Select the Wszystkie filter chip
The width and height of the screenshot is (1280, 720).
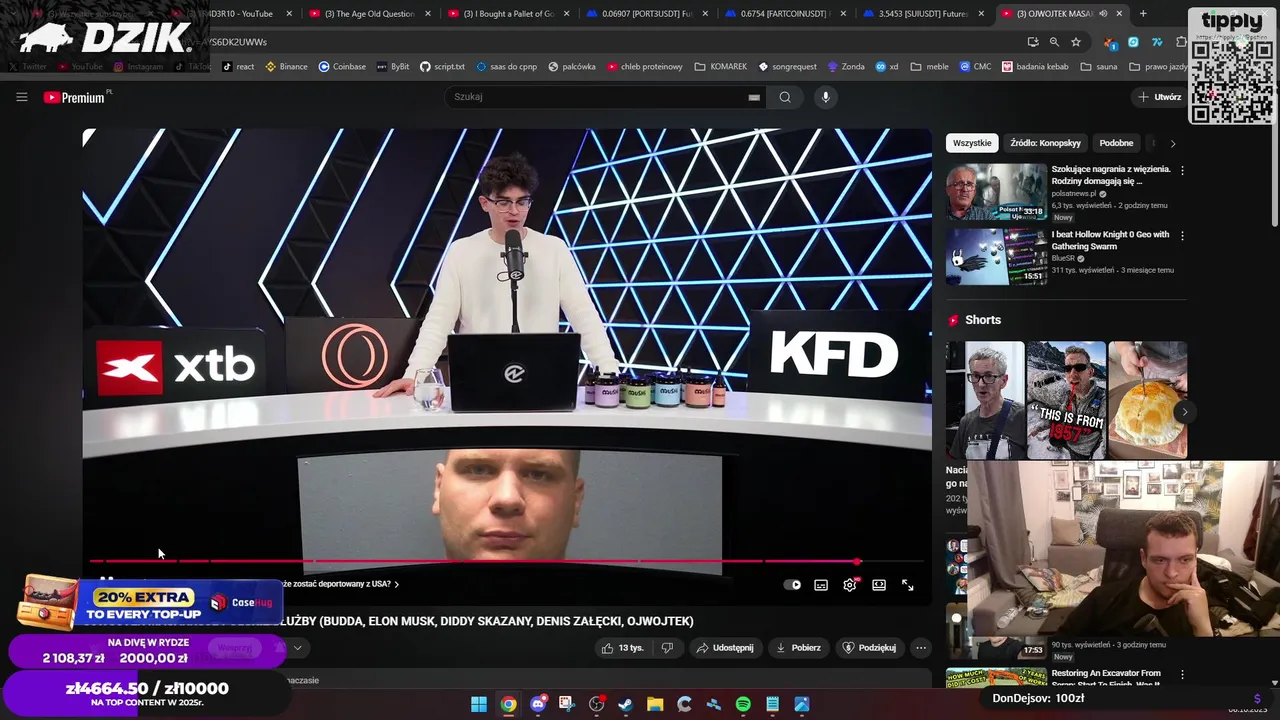coord(972,143)
